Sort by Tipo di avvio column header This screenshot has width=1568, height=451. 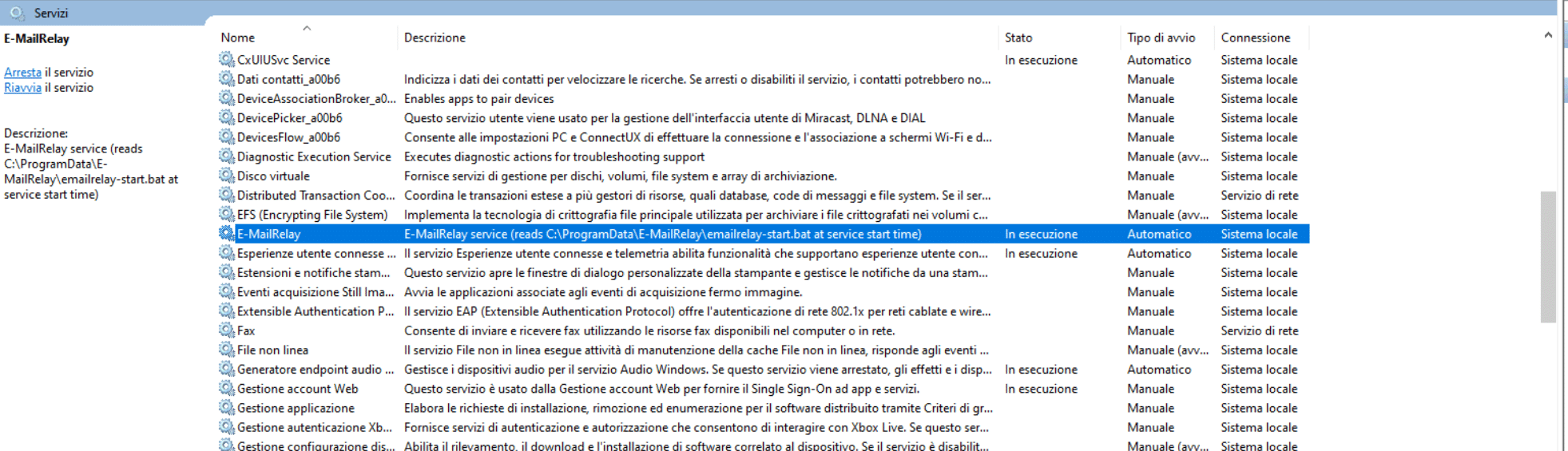click(x=1161, y=38)
